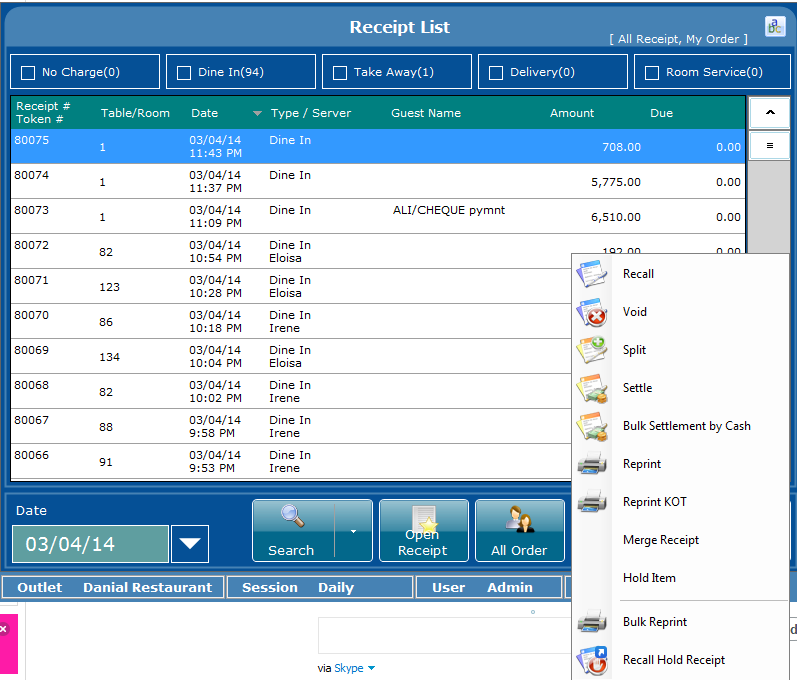The height and width of the screenshot is (680, 797).
Task: Click the Reprint printer icon
Action: (x=592, y=463)
